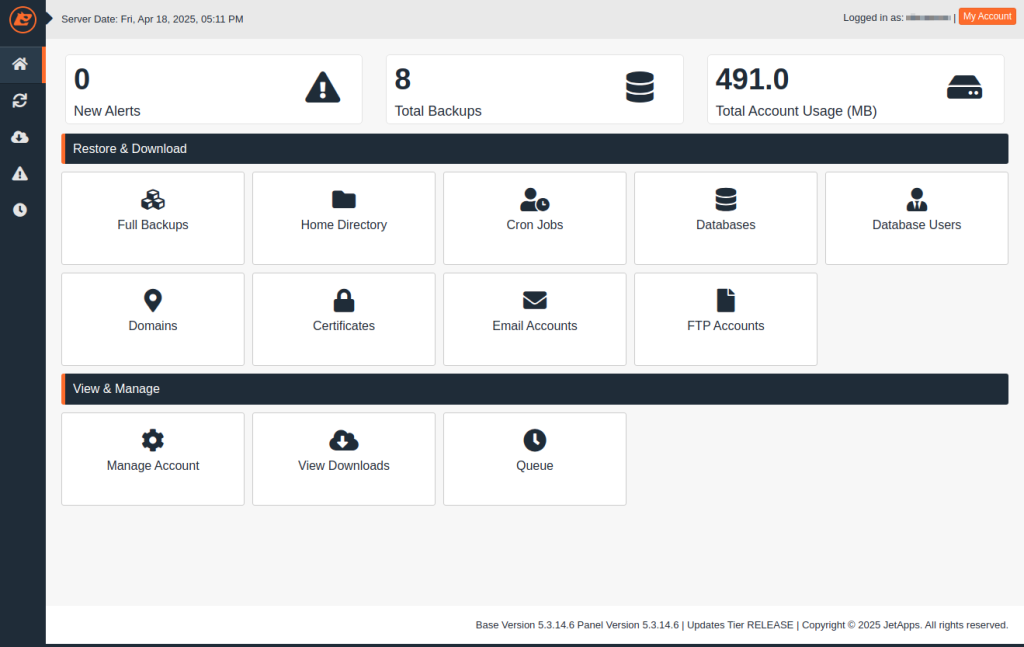This screenshot has width=1024, height=647.
Task: Open the Home Directory label
Action: point(344,225)
